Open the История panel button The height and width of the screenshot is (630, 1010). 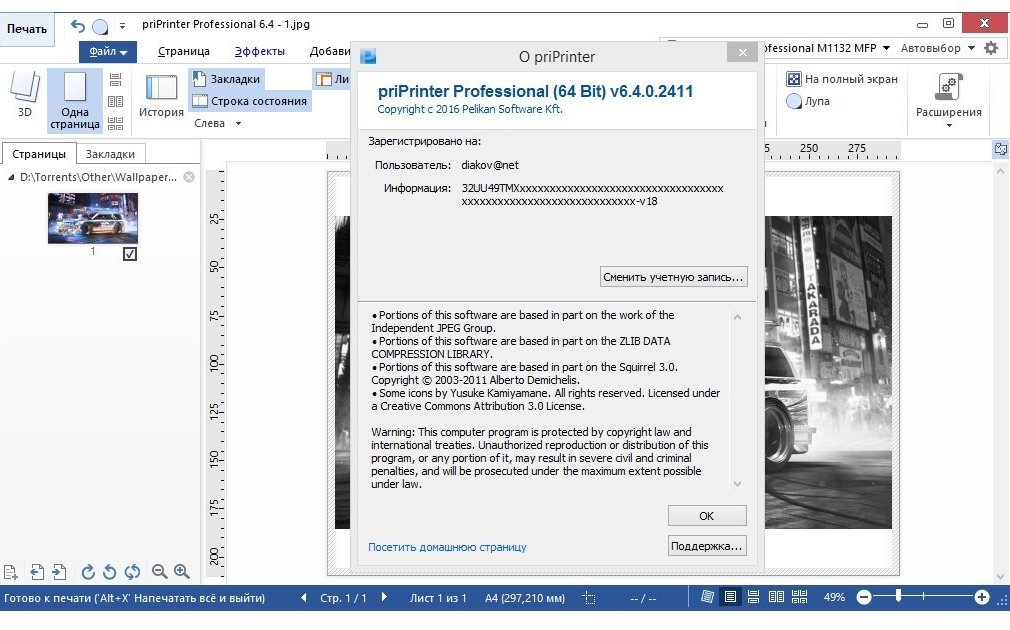161,95
